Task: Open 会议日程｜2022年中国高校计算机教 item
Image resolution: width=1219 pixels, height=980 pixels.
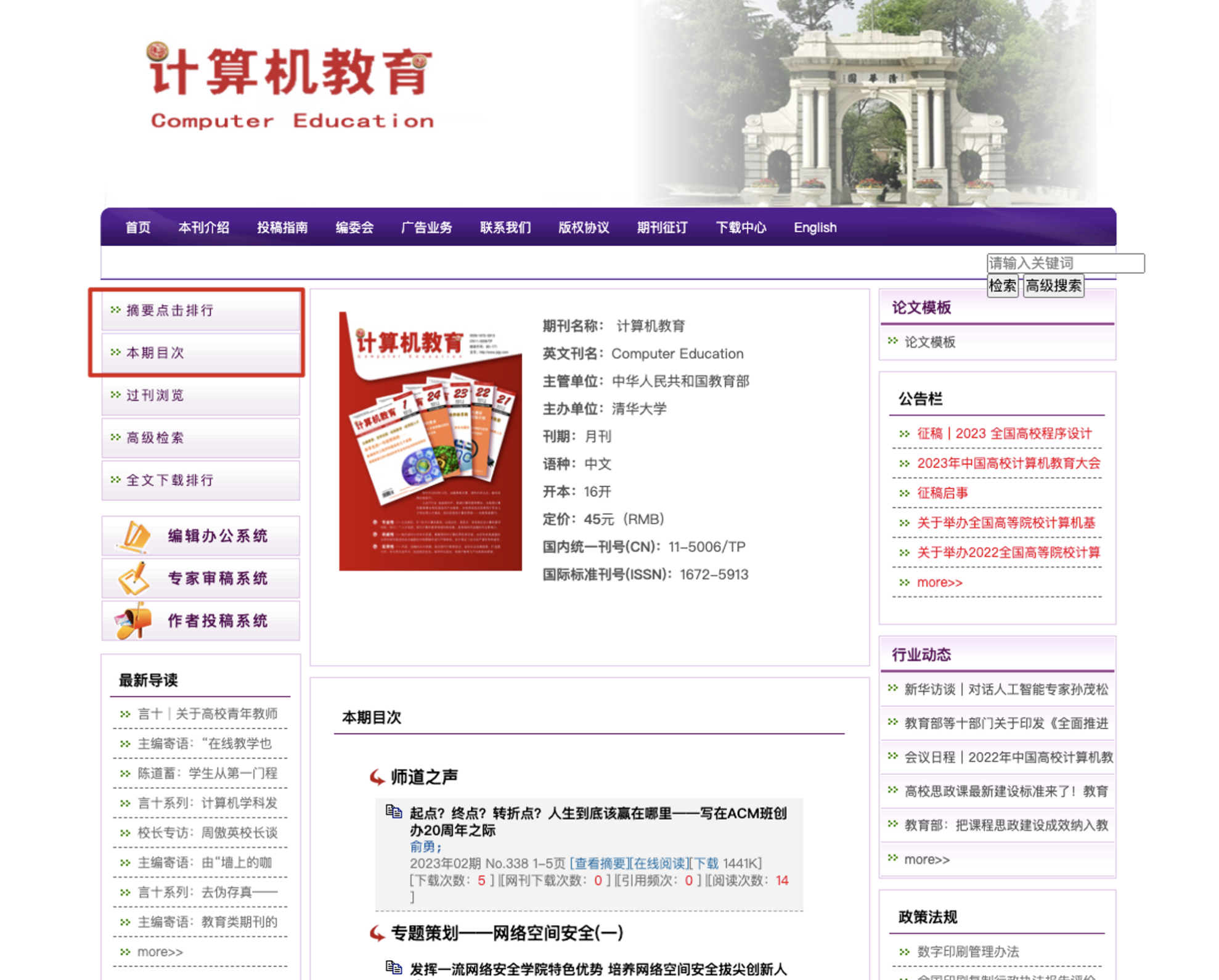Action: [1008, 757]
